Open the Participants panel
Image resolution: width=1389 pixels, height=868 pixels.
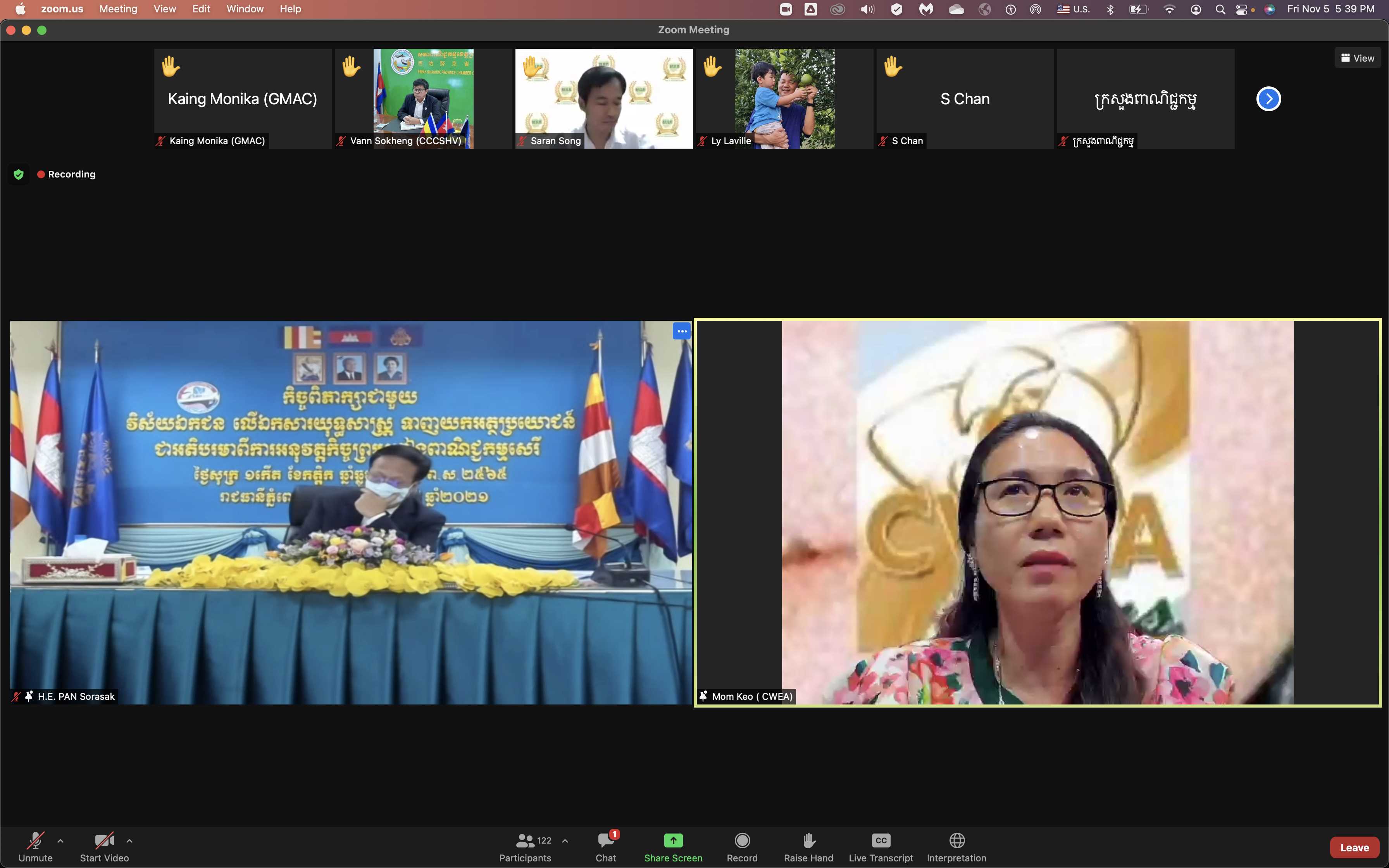(525, 847)
